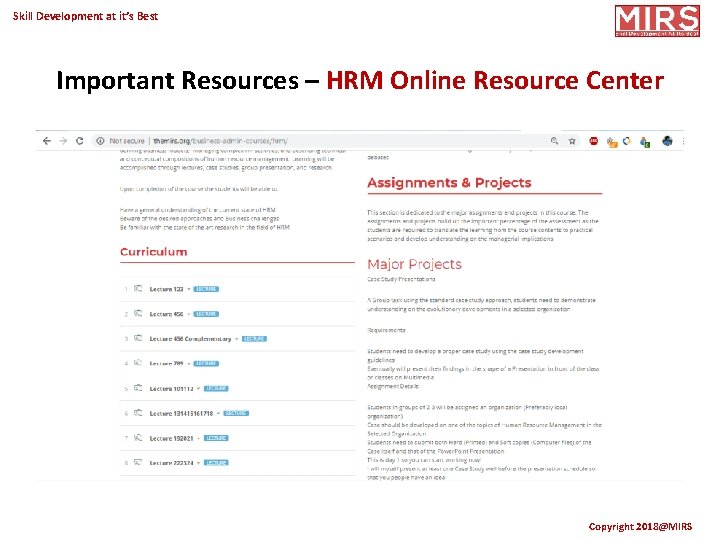Click the Skill Development at it's Best tagline
The height and width of the screenshot is (540, 720).
pyautogui.click(x=85, y=16)
